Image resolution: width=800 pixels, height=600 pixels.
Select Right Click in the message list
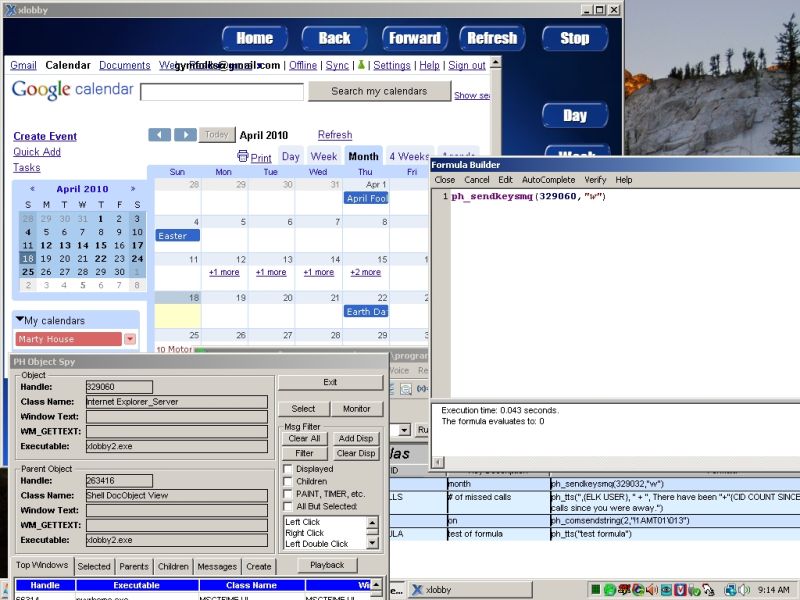coord(305,533)
